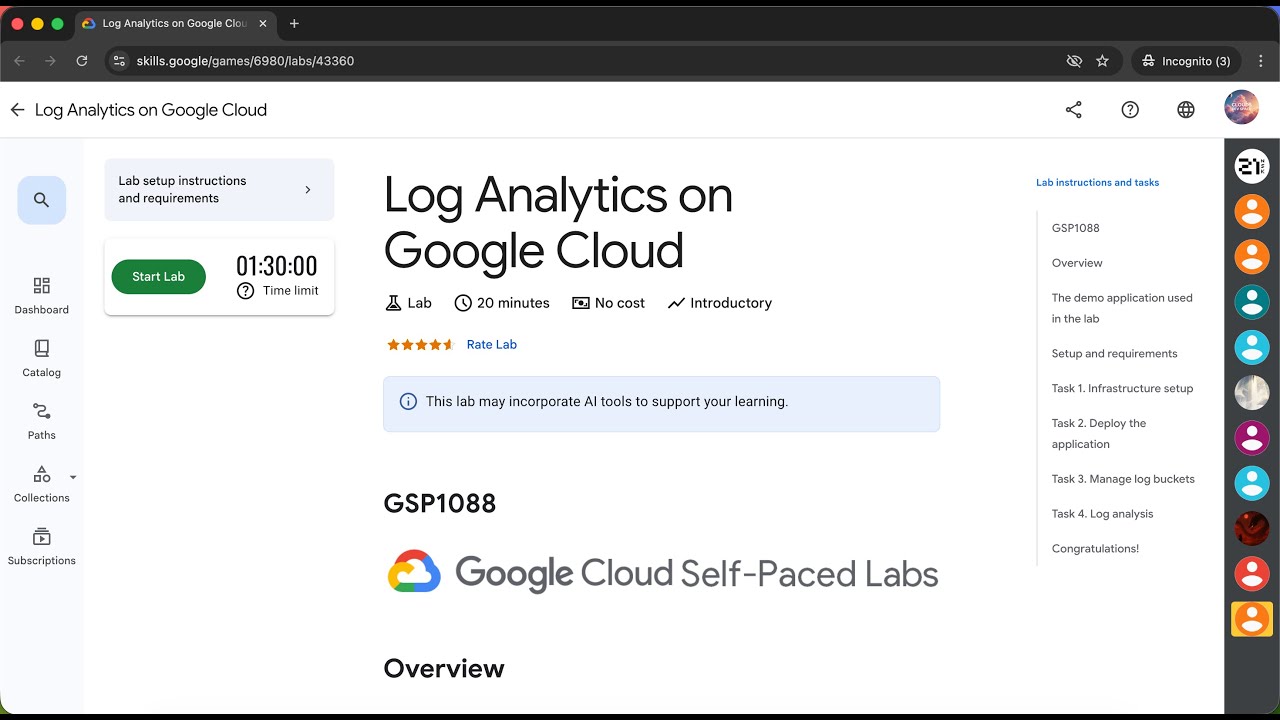Click Lab instructions and tasks heading
The width and height of the screenshot is (1280, 720).
(x=1098, y=183)
